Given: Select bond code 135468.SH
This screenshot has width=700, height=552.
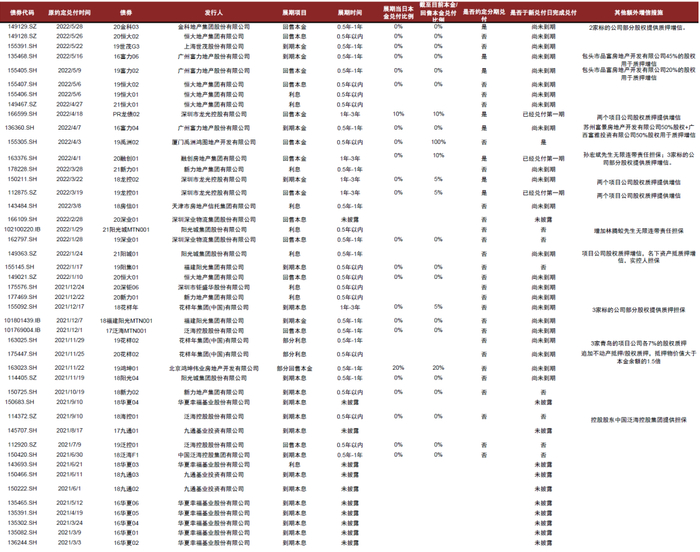Looking at the screenshot, I should 22,56.
